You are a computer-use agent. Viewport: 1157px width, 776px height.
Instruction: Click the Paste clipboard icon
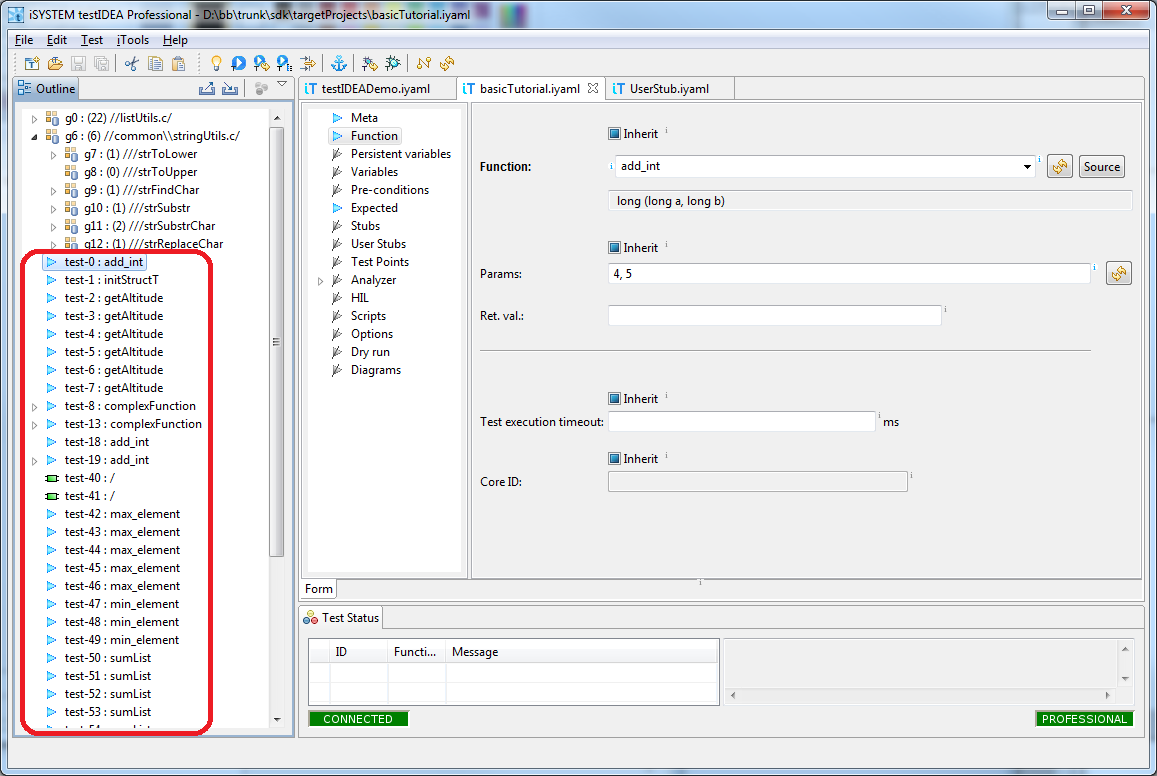coord(179,63)
